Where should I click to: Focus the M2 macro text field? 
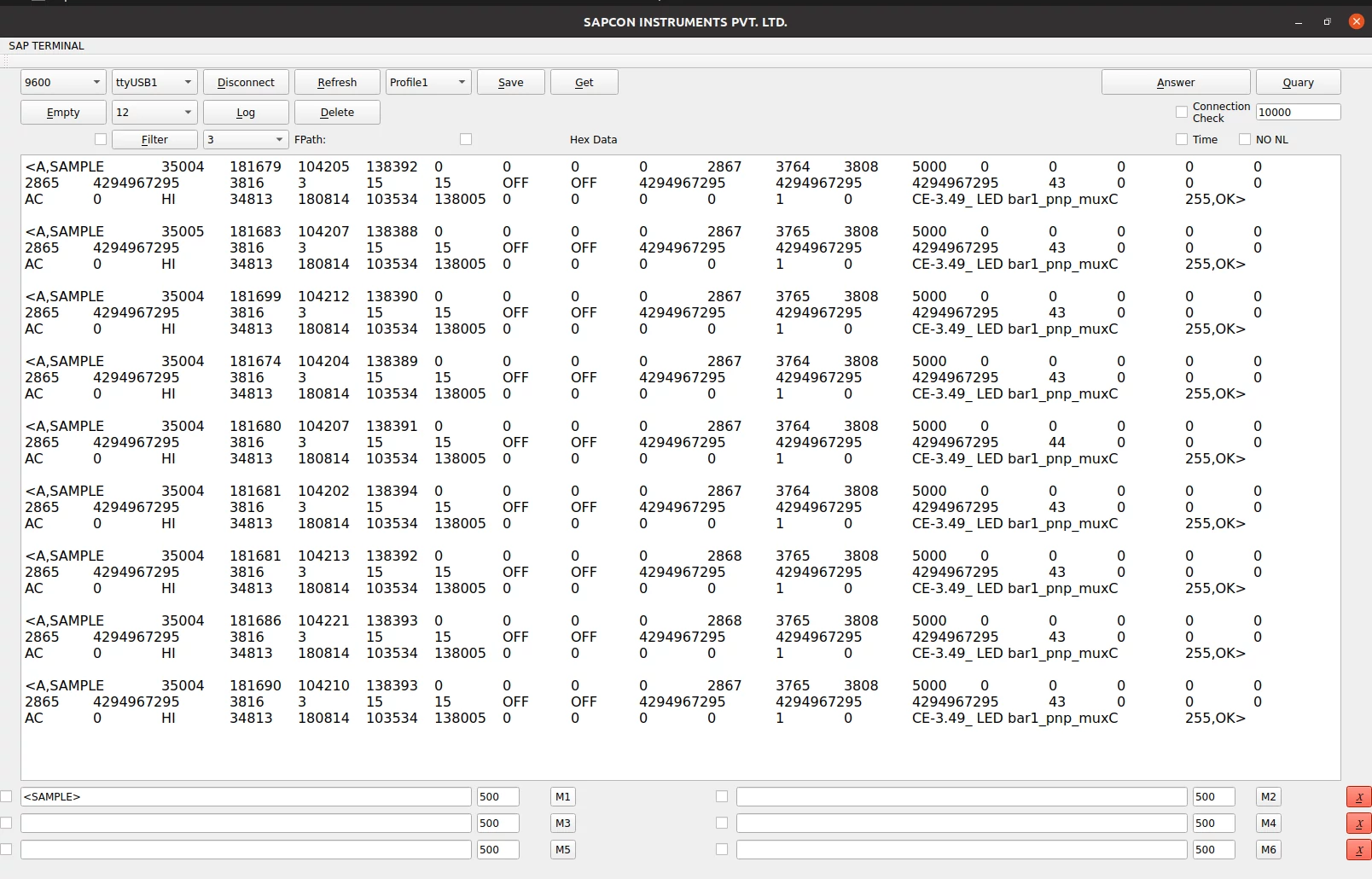click(x=962, y=796)
